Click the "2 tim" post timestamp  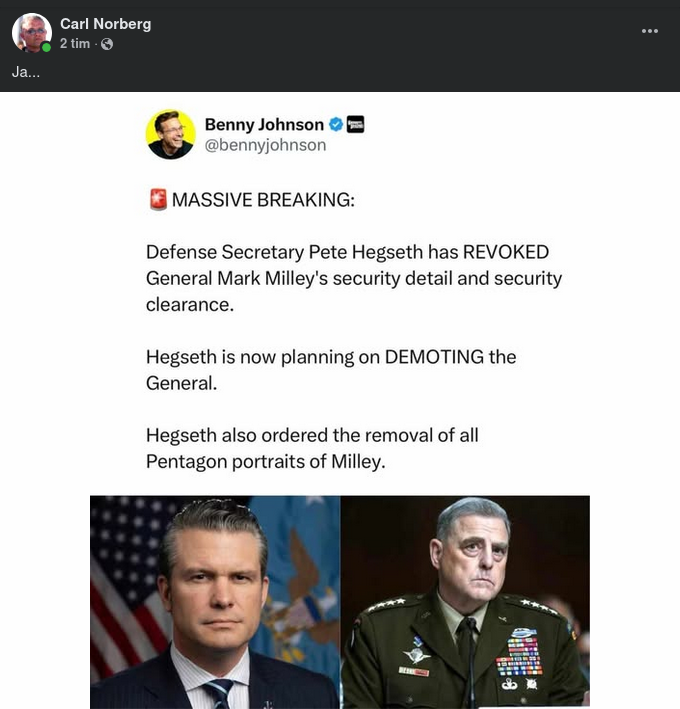pos(75,44)
